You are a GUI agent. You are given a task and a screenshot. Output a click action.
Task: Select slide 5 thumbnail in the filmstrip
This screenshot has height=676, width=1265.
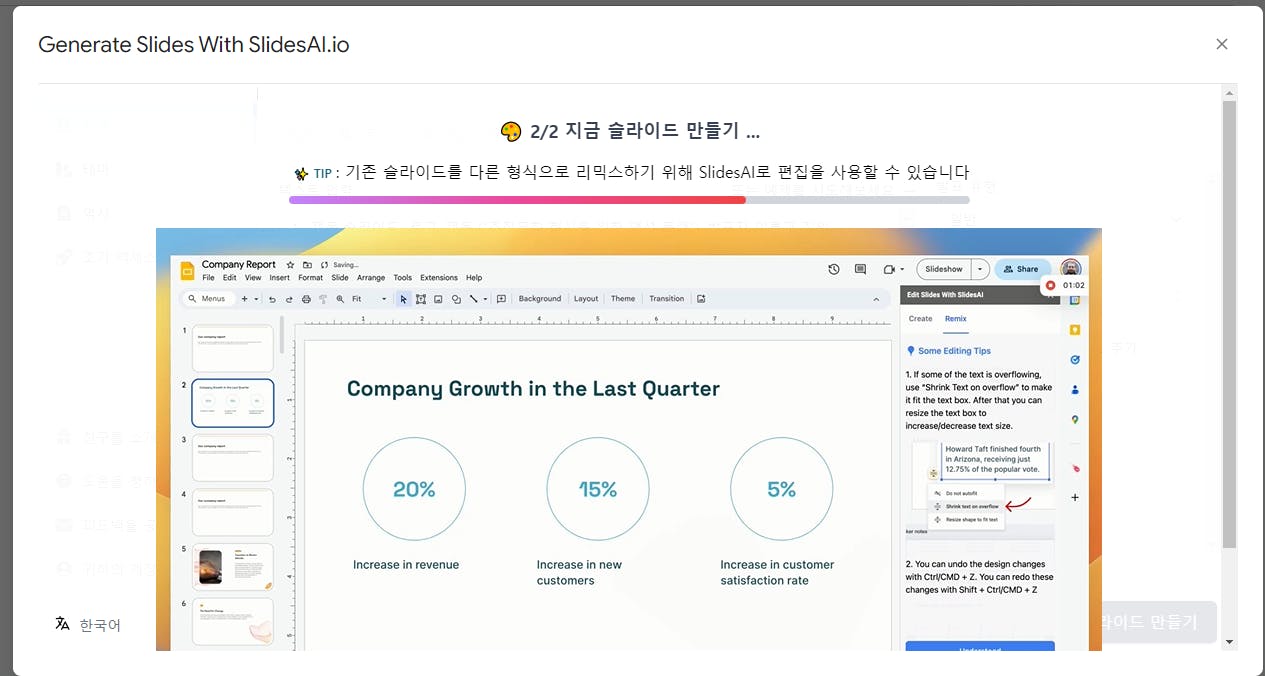click(x=232, y=567)
